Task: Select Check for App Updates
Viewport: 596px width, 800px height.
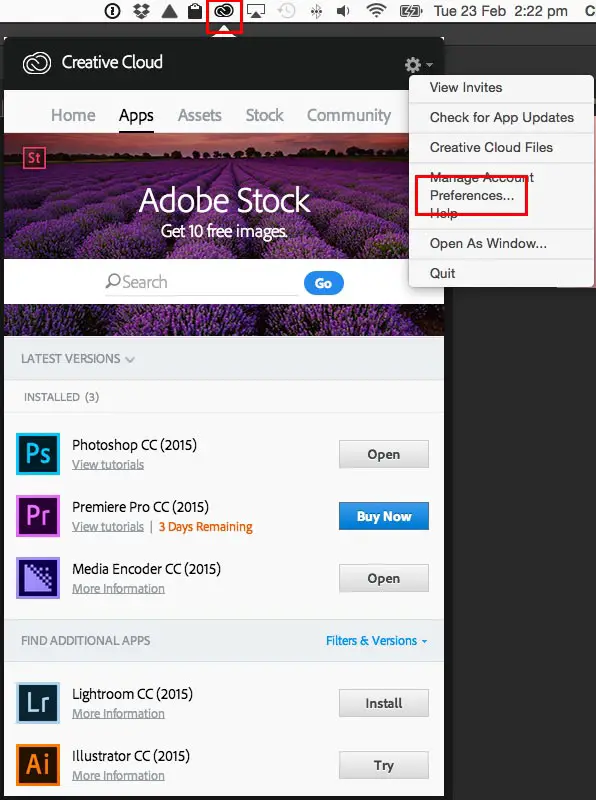Action: (501, 117)
